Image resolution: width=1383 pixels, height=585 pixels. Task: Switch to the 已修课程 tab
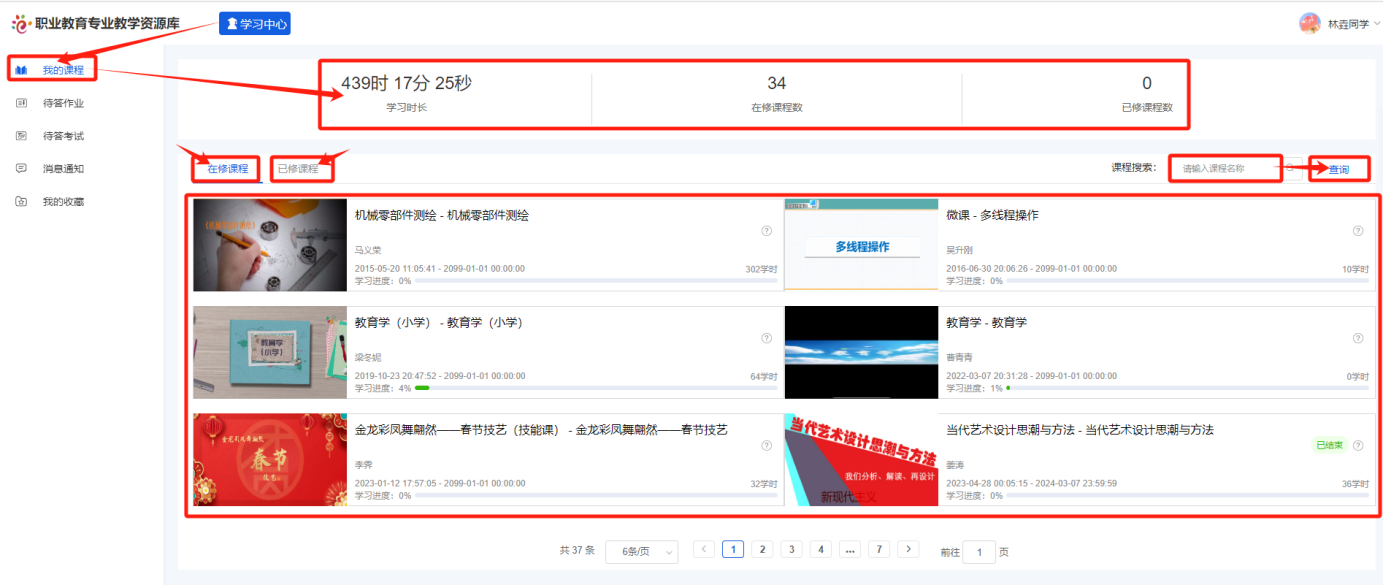click(301, 166)
